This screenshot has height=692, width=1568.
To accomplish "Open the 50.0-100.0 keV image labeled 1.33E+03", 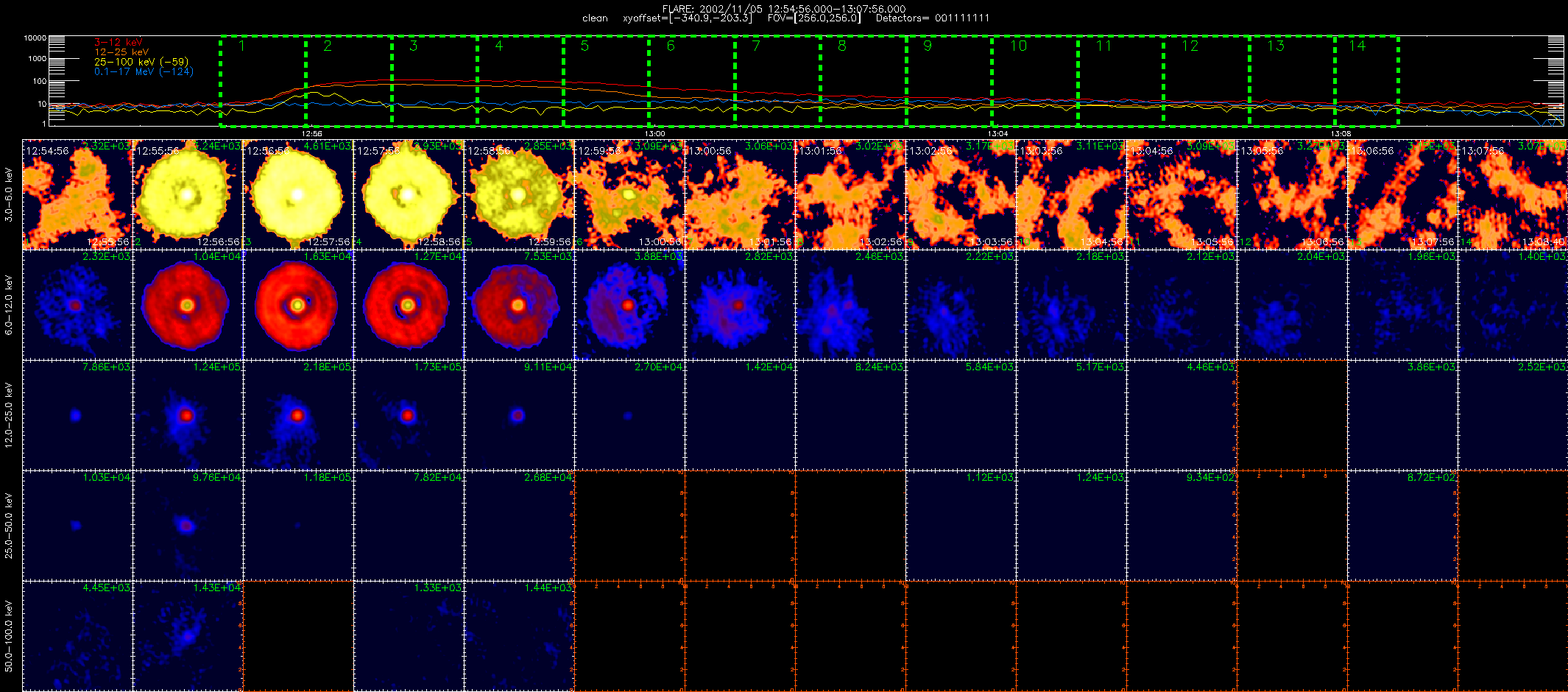I will [409, 636].
